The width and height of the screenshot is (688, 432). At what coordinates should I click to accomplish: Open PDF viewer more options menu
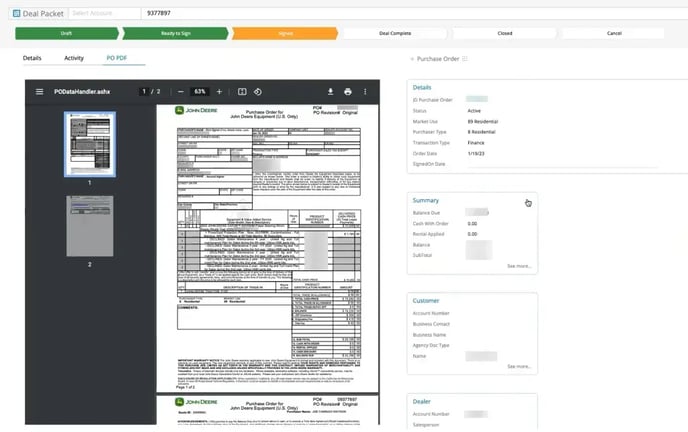[x=365, y=92]
